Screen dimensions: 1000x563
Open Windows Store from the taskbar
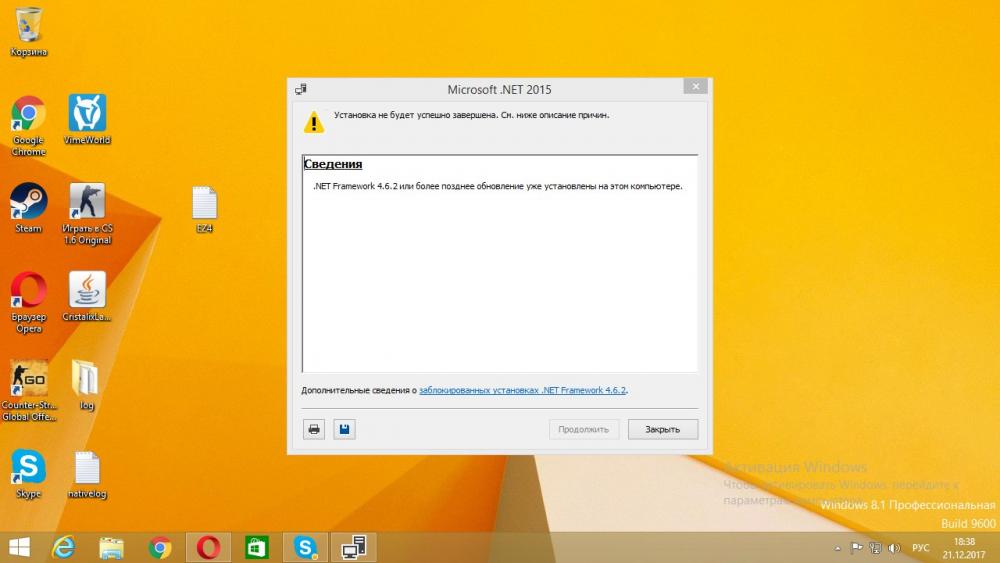point(257,547)
